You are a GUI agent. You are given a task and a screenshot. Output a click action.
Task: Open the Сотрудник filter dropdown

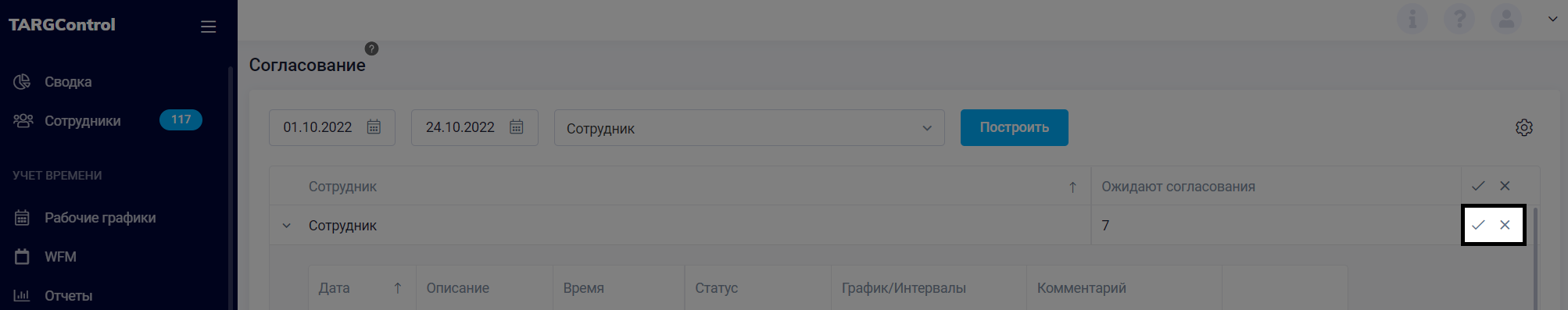(750, 128)
